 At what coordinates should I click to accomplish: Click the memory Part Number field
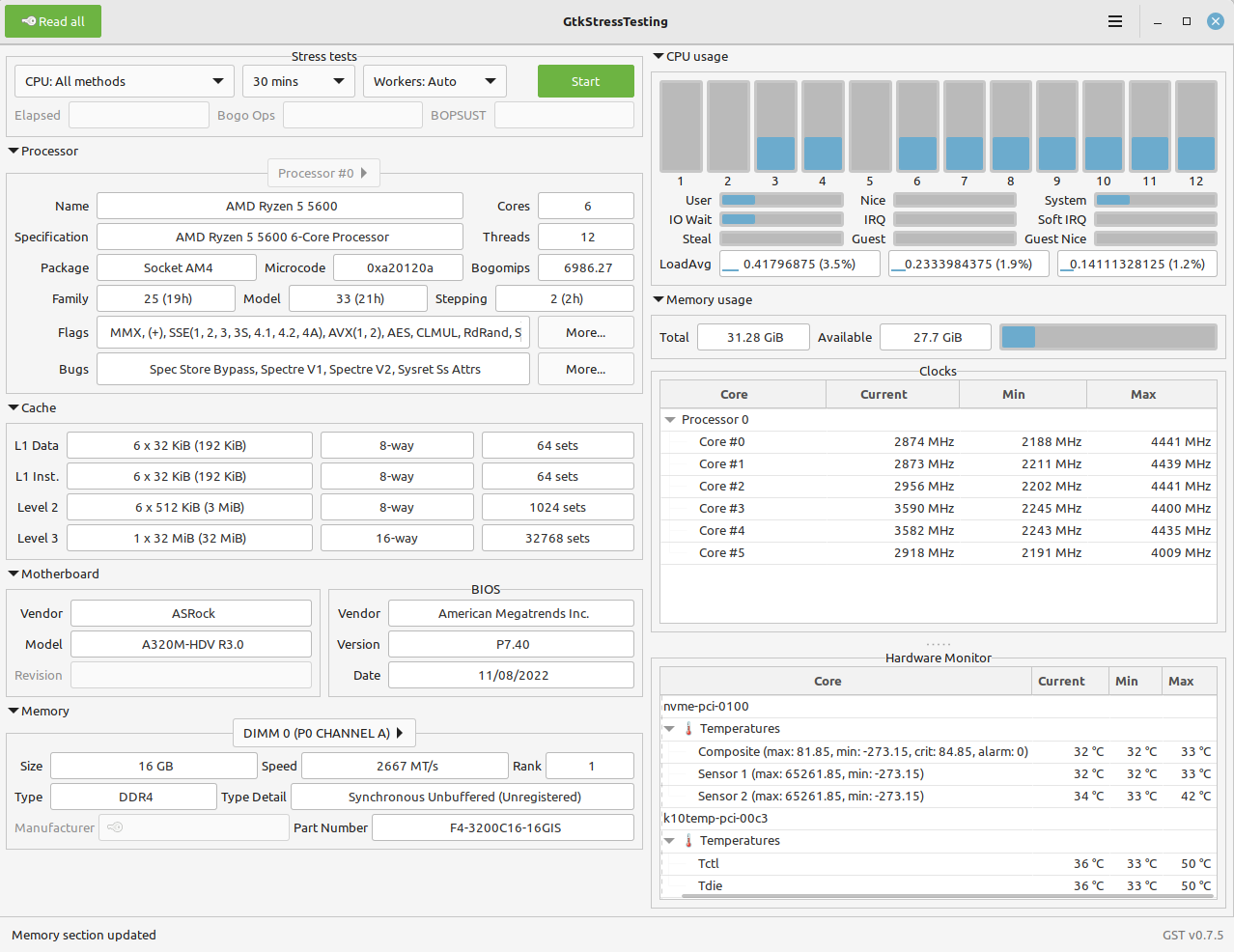[503, 827]
